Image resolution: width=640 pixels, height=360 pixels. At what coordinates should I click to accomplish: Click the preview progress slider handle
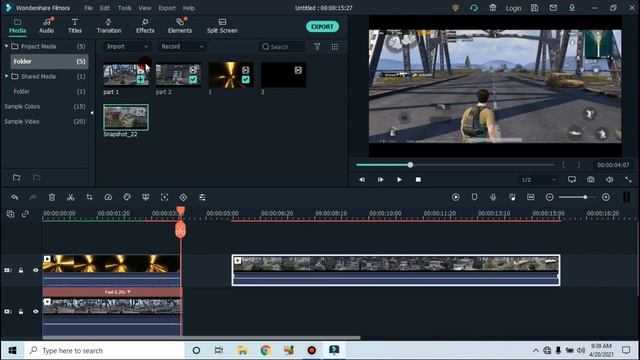click(x=410, y=165)
